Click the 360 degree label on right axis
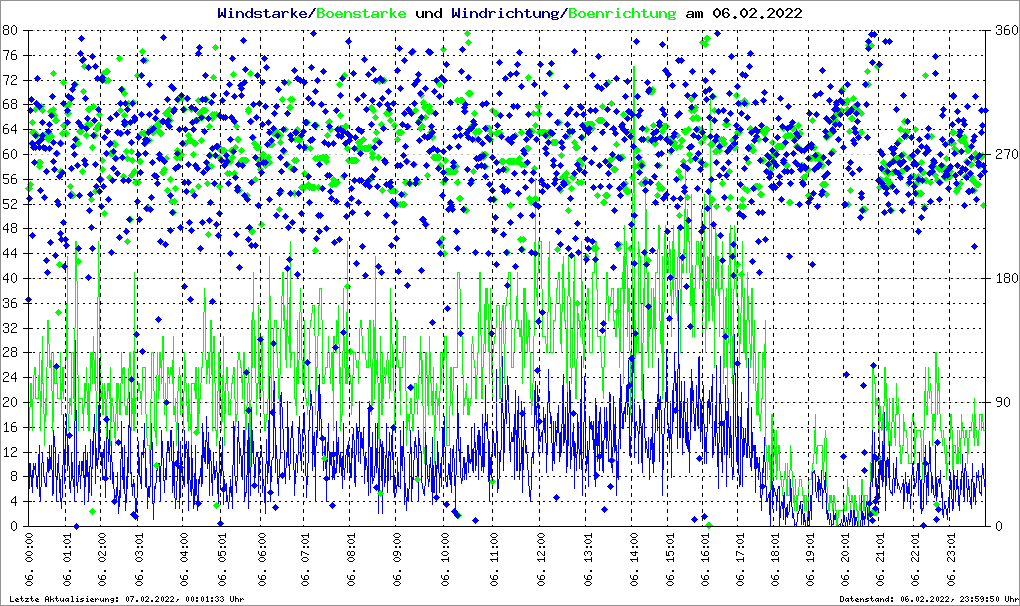Image resolution: width=1020 pixels, height=606 pixels. (1001, 30)
